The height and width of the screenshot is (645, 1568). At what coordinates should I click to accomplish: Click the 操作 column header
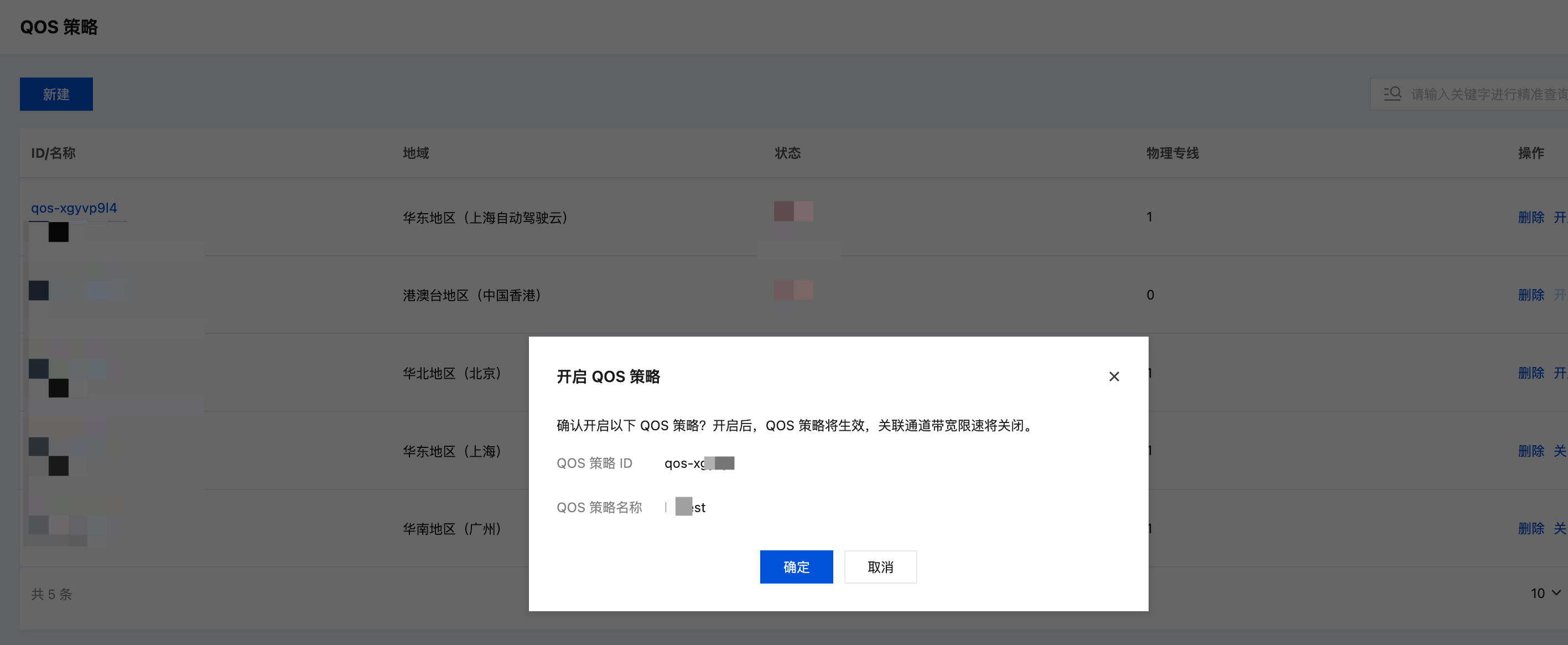(1531, 153)
